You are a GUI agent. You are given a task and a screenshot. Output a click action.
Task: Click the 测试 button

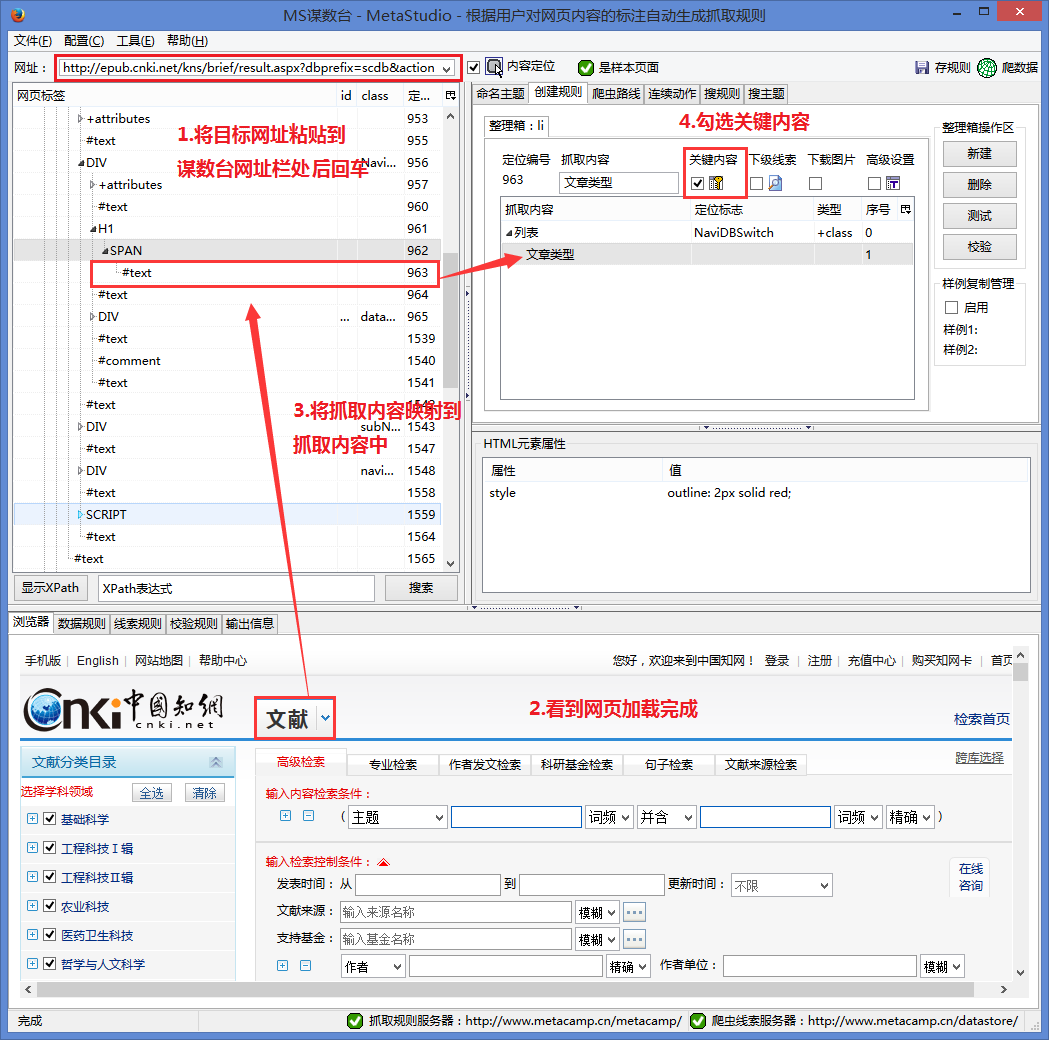click(x=979, y=216)
